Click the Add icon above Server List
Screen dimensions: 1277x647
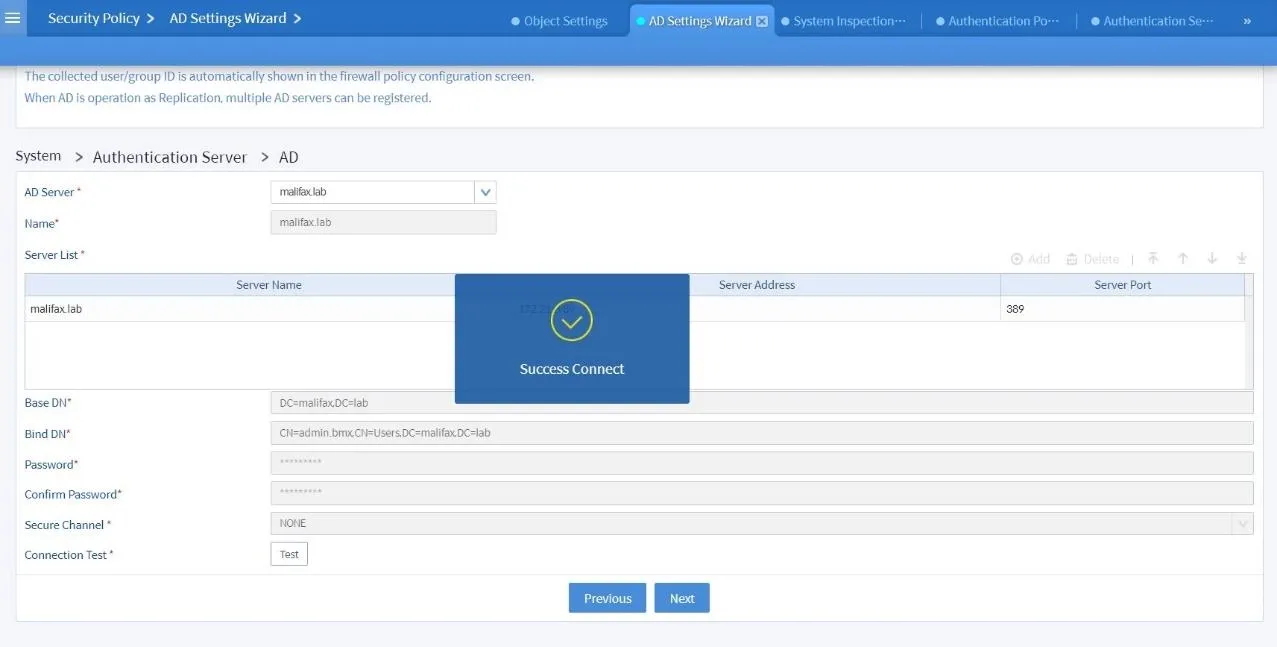(x=1029, y=258)
